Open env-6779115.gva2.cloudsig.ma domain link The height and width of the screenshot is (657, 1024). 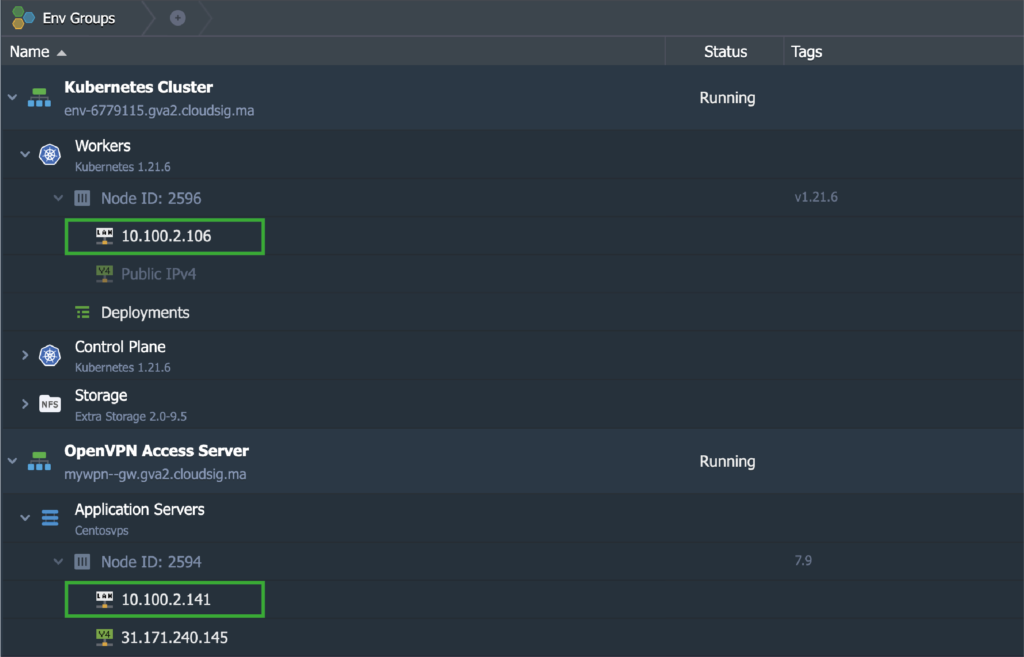pos(159,110)
